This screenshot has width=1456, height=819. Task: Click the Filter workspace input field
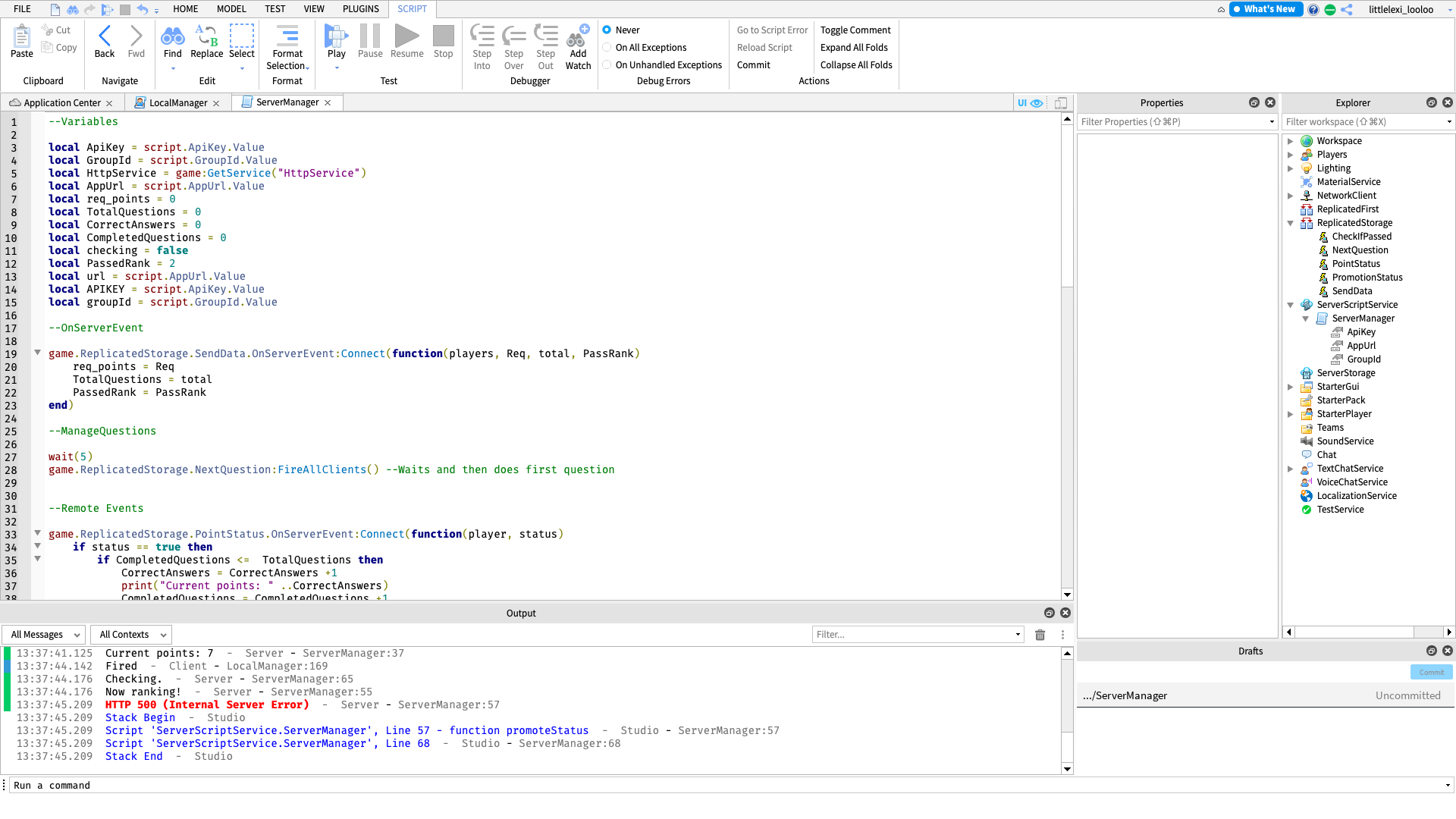pyautogui.click(x=1368, y=121)
